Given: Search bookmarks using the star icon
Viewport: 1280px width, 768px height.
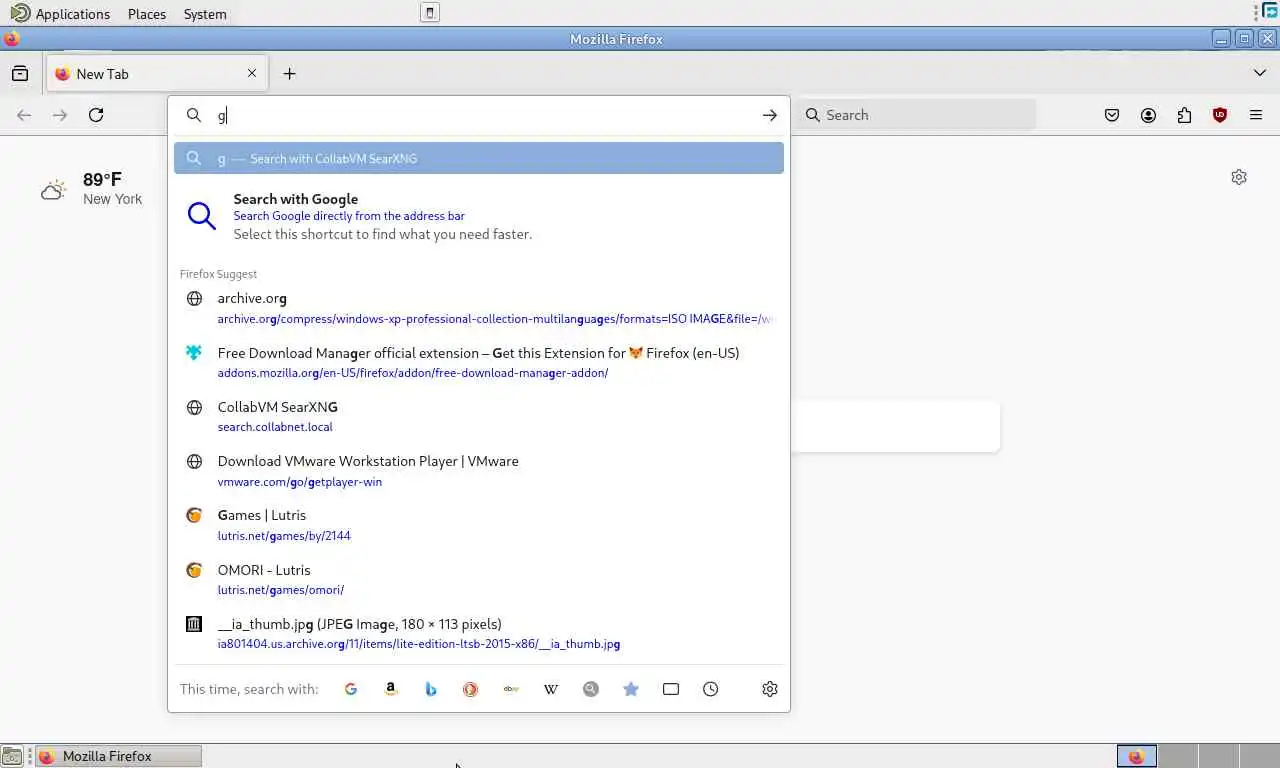Looking at the screenshot, I should (631, 689).
